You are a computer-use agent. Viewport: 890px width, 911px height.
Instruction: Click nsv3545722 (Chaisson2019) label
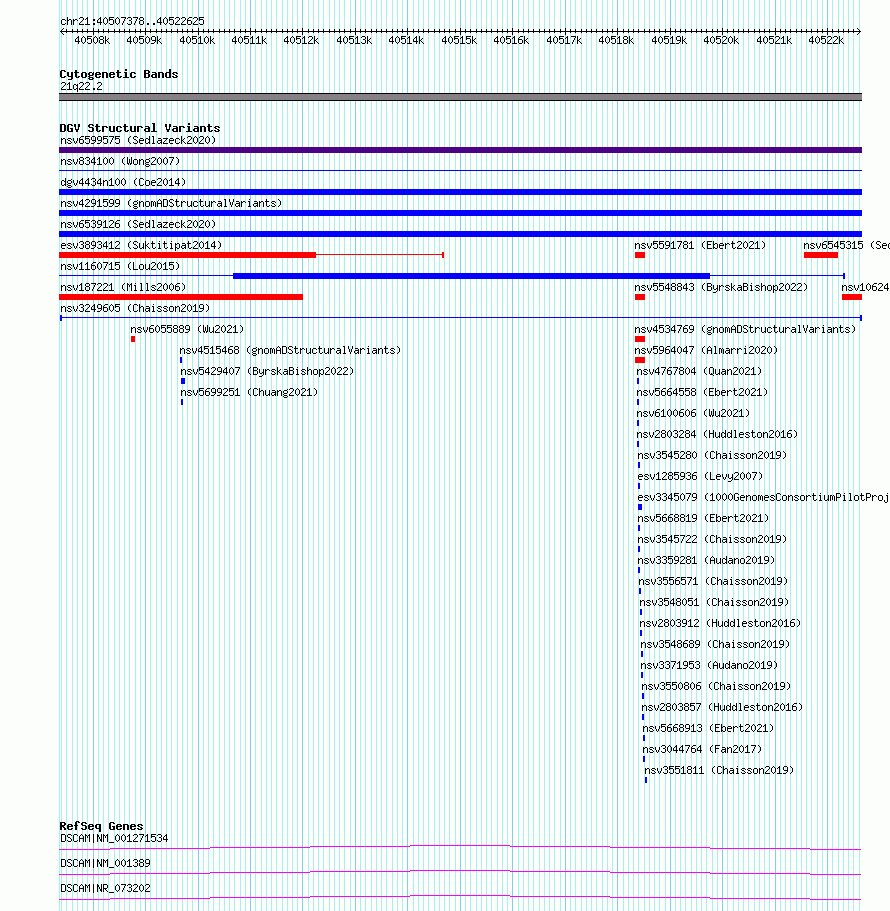click(712, 539)
